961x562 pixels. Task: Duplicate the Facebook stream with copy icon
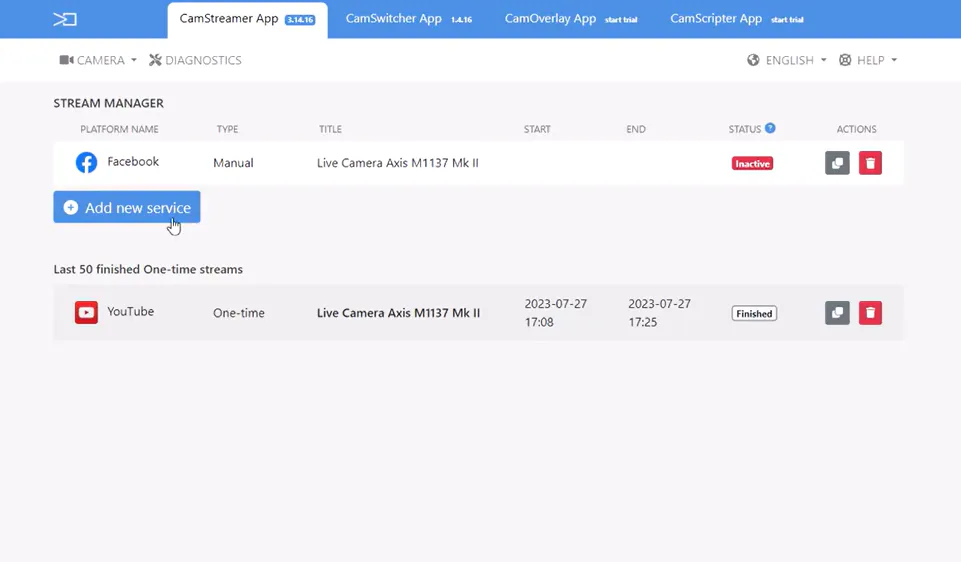click(x=837, y=163)
